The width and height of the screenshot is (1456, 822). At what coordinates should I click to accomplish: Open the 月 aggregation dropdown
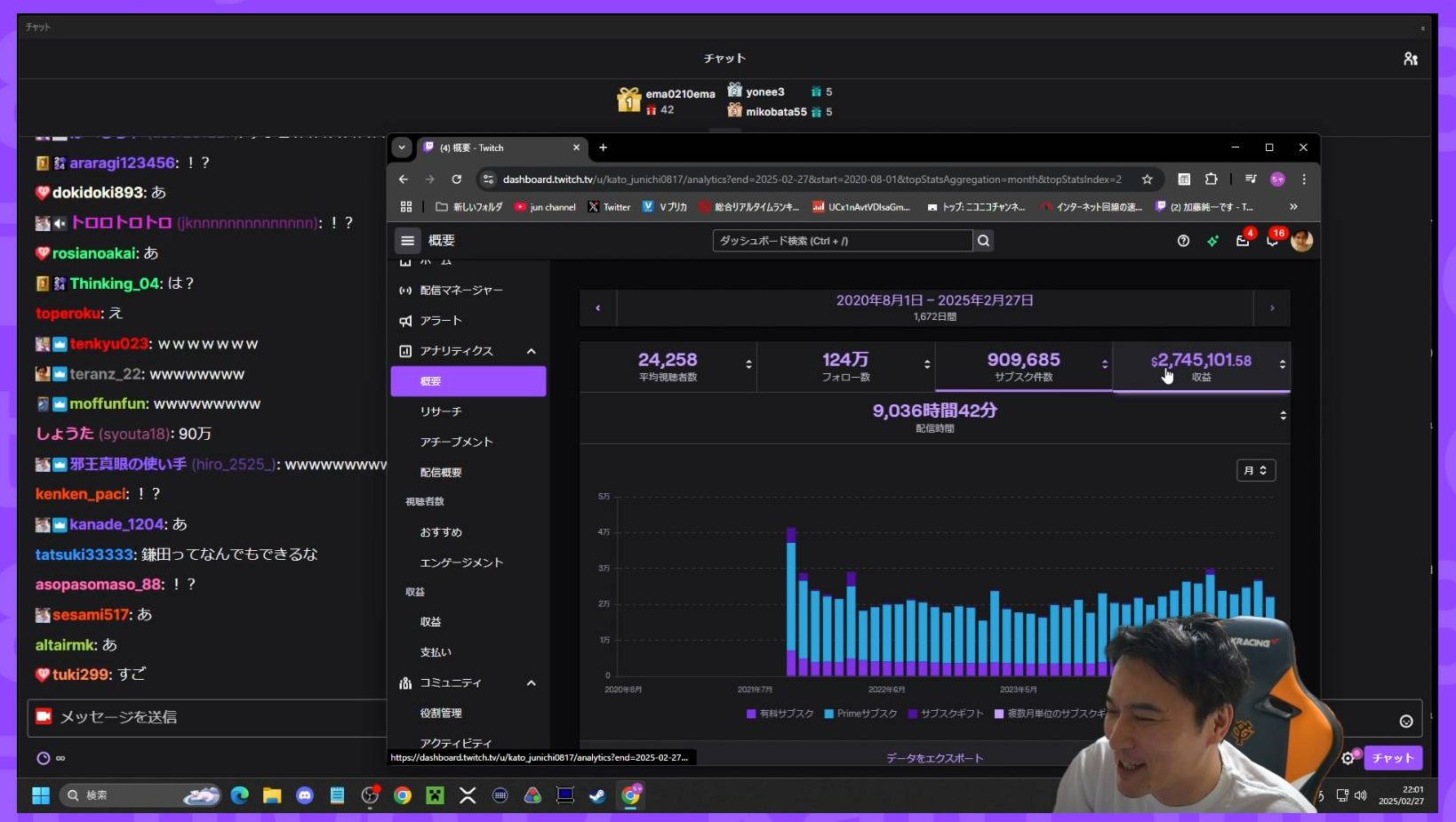[1255, 470]
